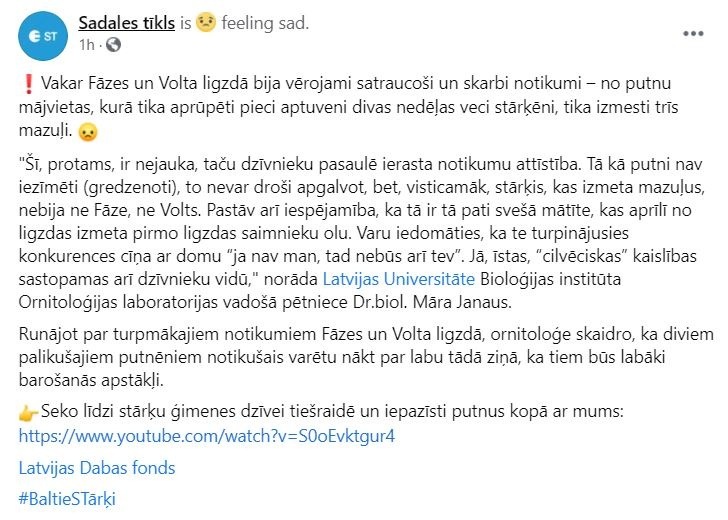Click the "Seko līdzi stārķu ģimenes" sentence
728x520 pixels.
(332, 411)
